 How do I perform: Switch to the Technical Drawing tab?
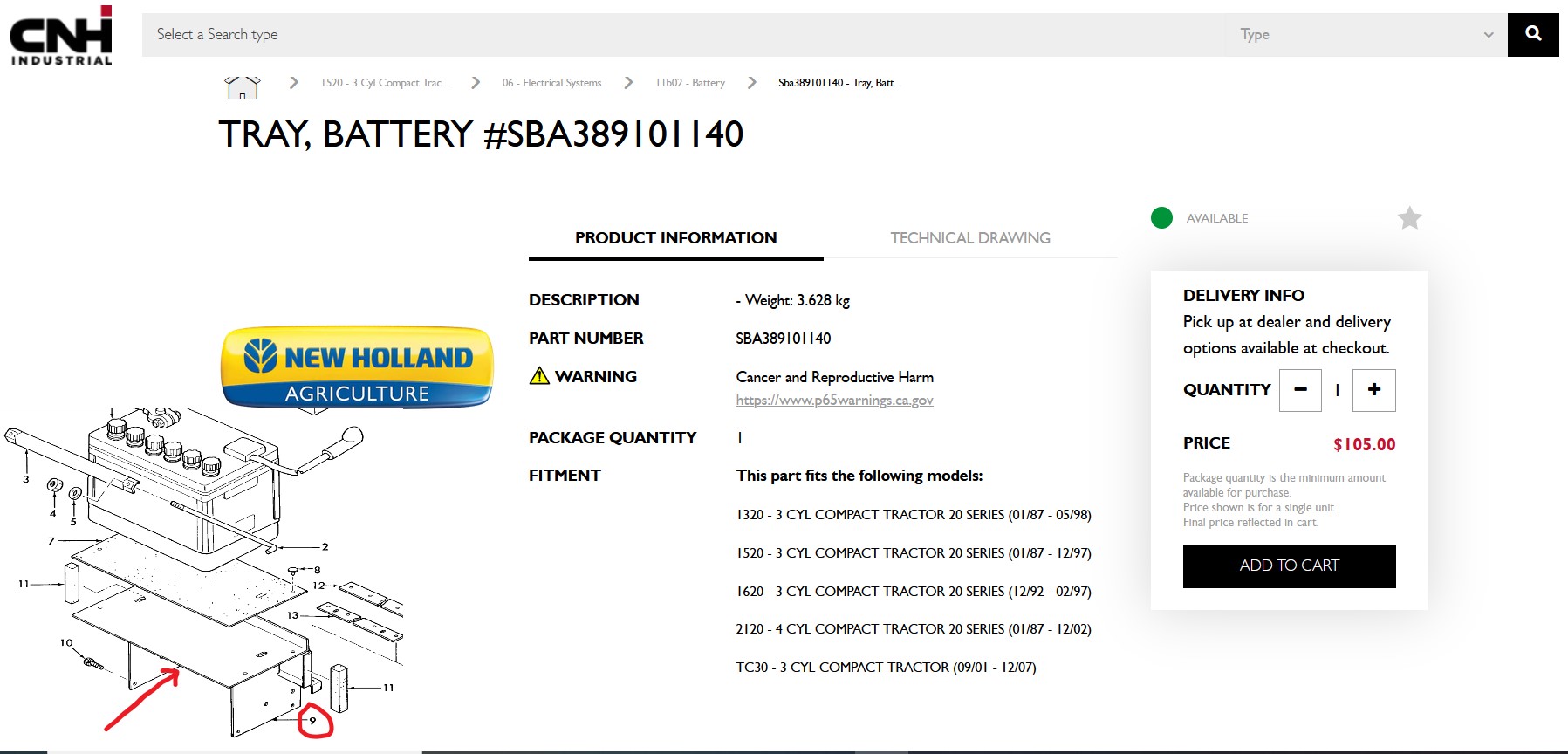970,238
